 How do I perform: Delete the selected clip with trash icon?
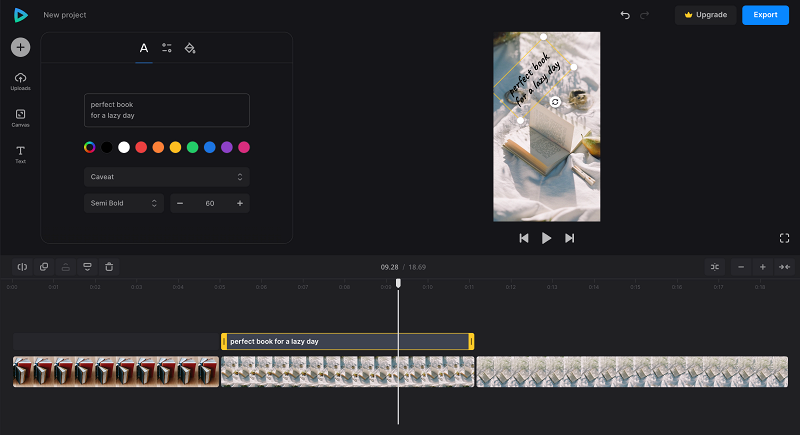click(109, 267)
